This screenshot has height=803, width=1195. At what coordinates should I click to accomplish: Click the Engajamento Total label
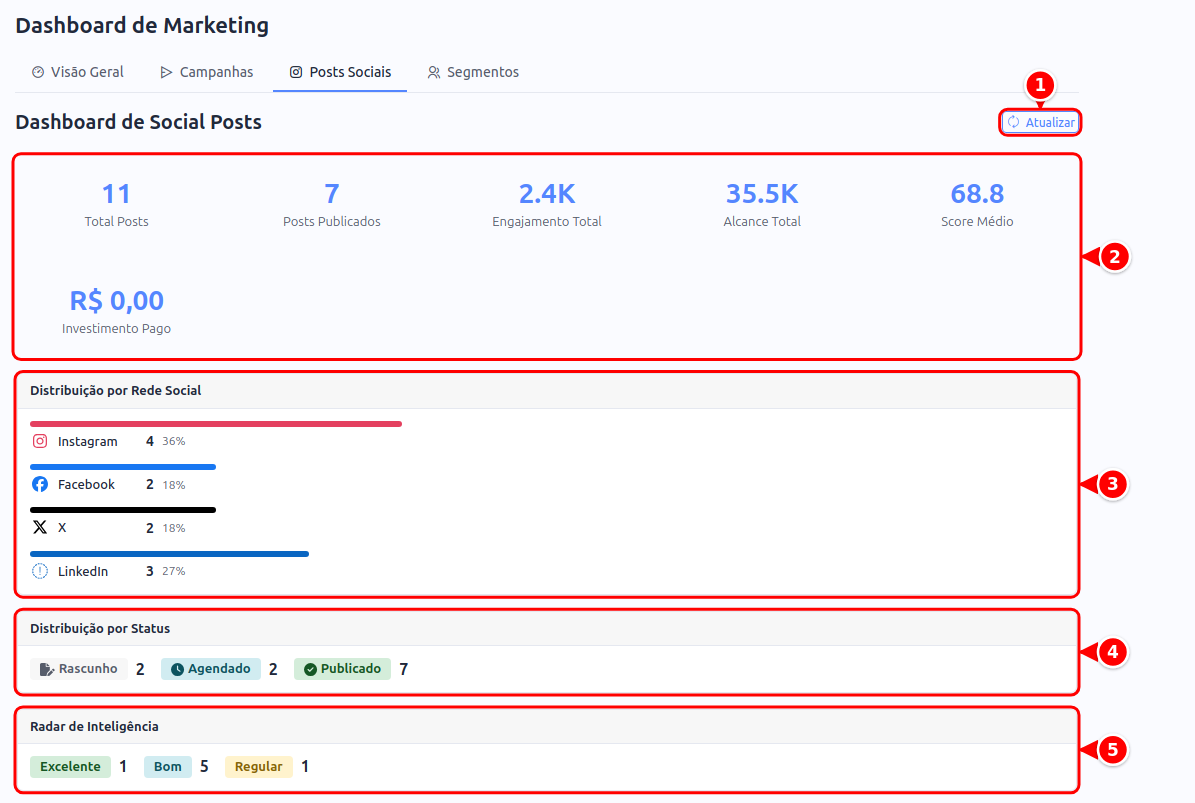(546, 222)
